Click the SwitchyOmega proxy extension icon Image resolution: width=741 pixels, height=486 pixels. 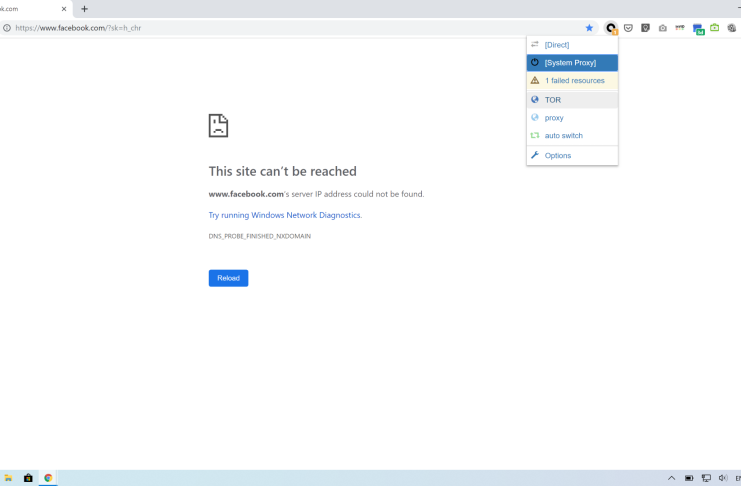(611, 28)
